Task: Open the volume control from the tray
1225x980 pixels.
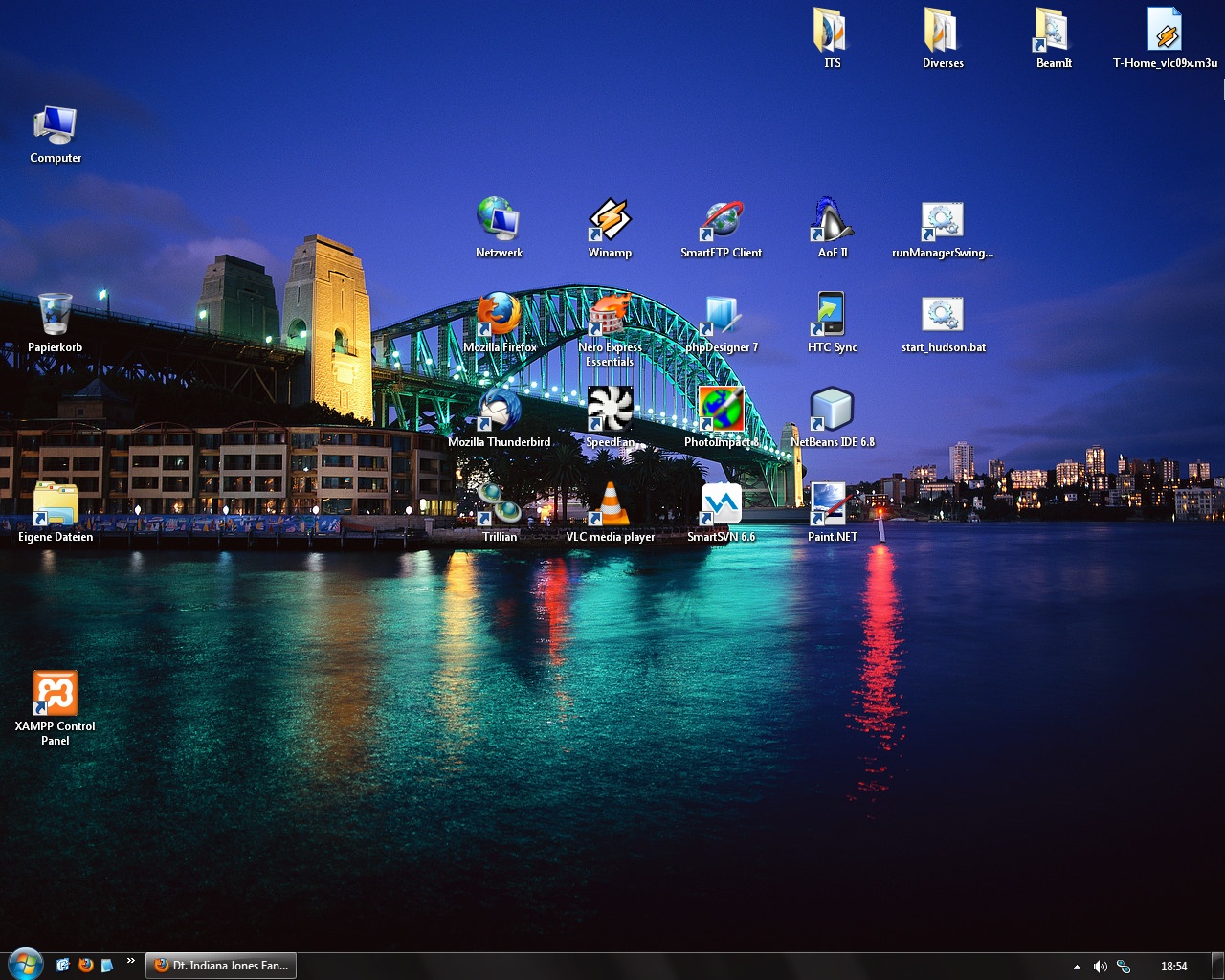Action: (x=1101, y=967)
